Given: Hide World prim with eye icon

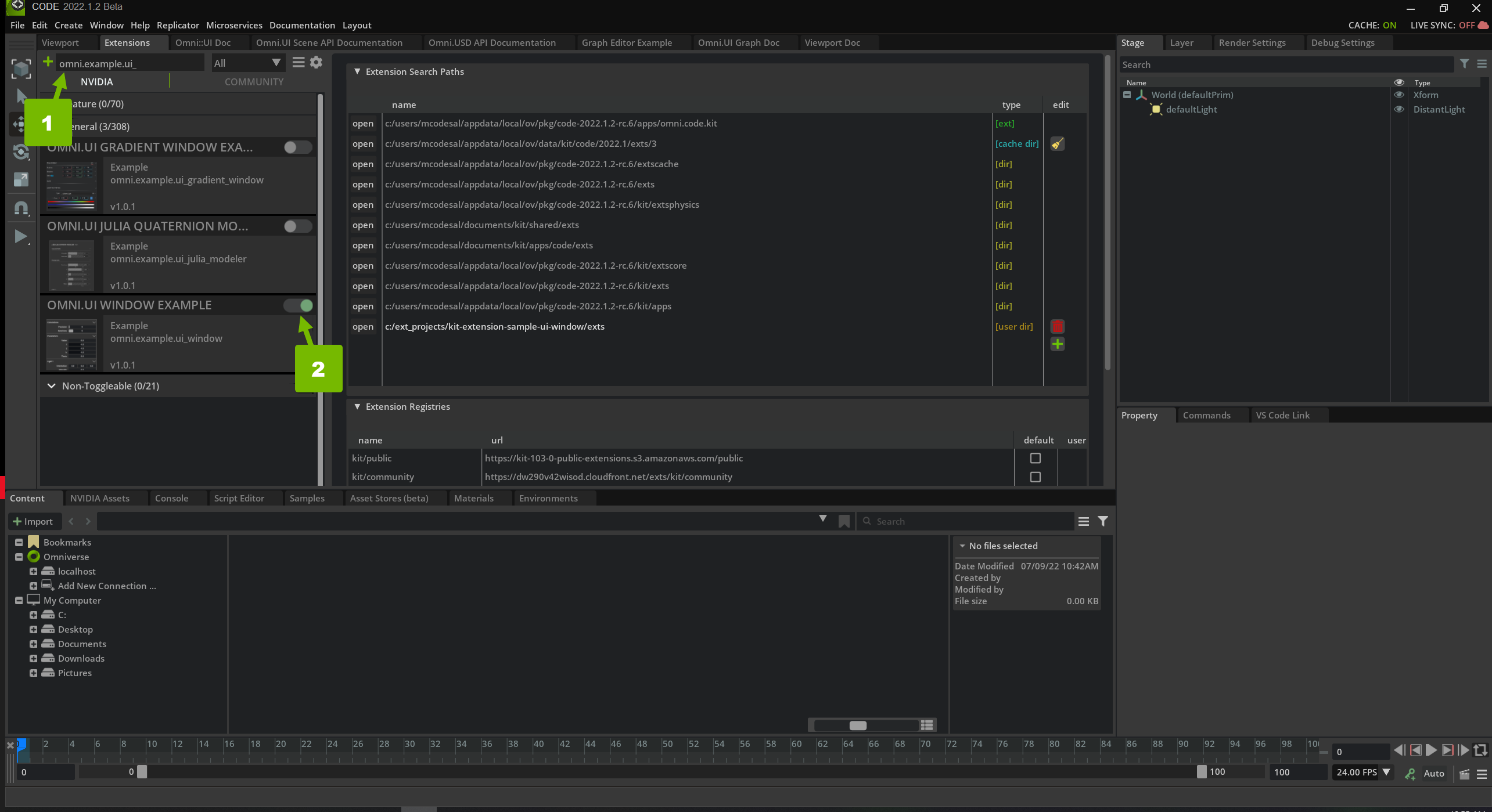Looking at the screenshot, I should tap(1399, 95).
